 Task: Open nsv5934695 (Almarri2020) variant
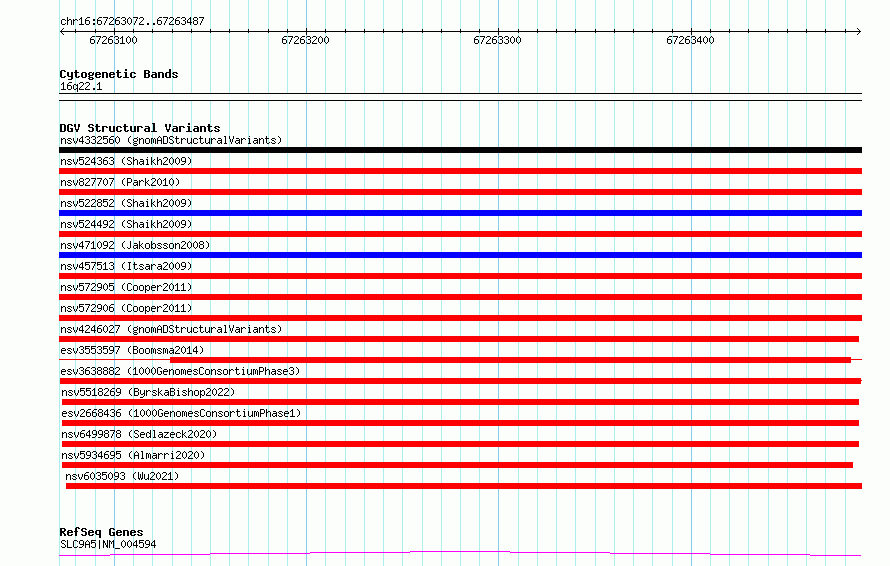(x=133, y=455)
